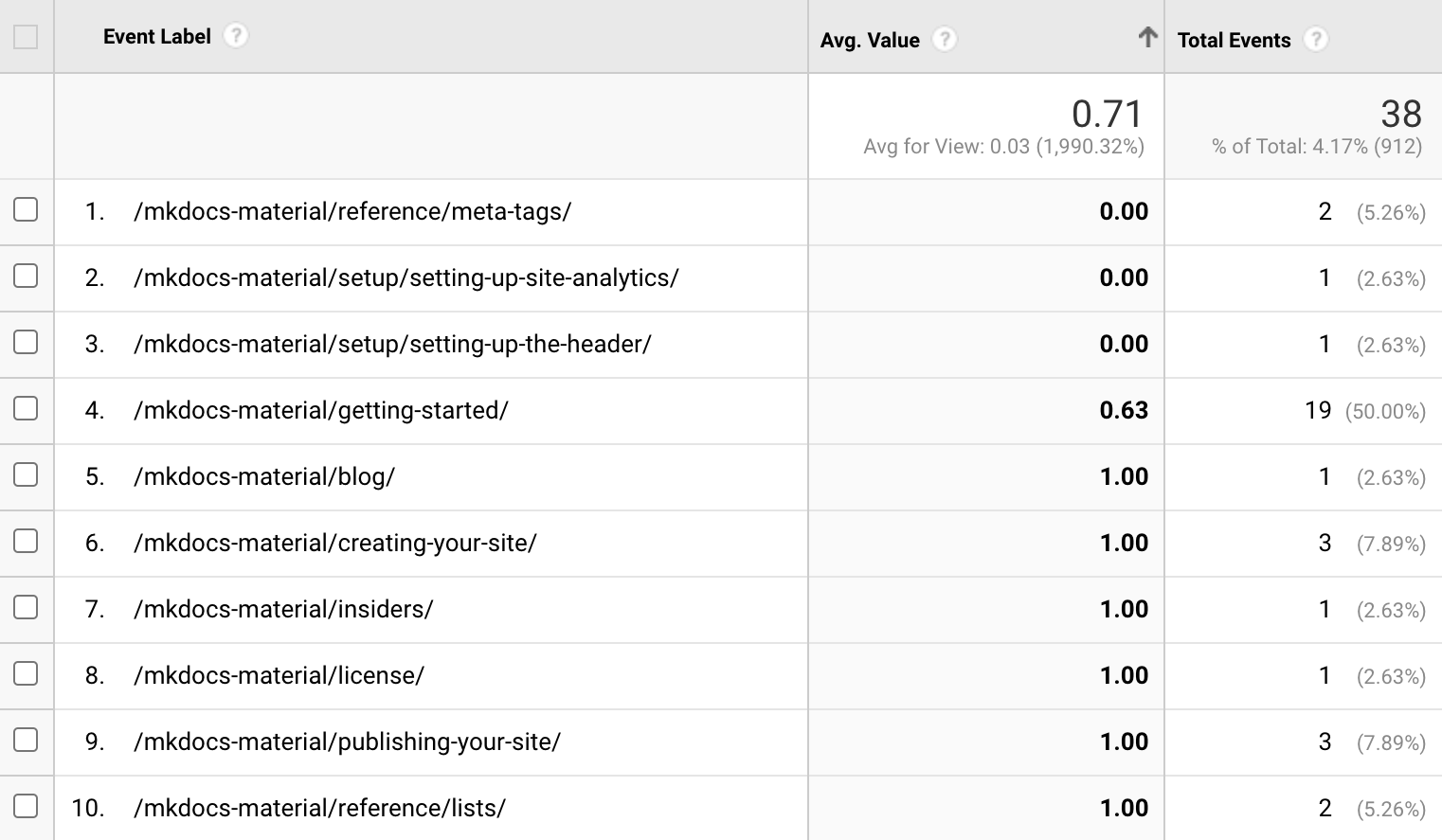Image resolution: width=1442 pixels, height=840 pixels.
Task: Click the Avg. Value question mark icon
Action: point(944,40)
